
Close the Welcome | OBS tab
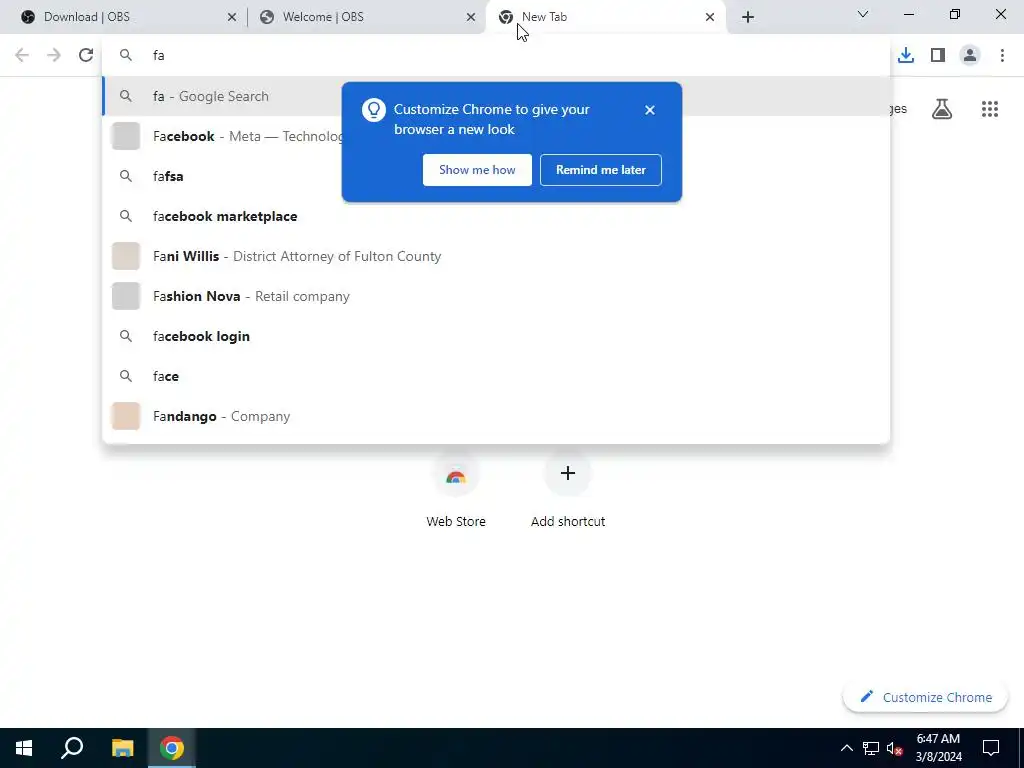[x=471, y=17]
